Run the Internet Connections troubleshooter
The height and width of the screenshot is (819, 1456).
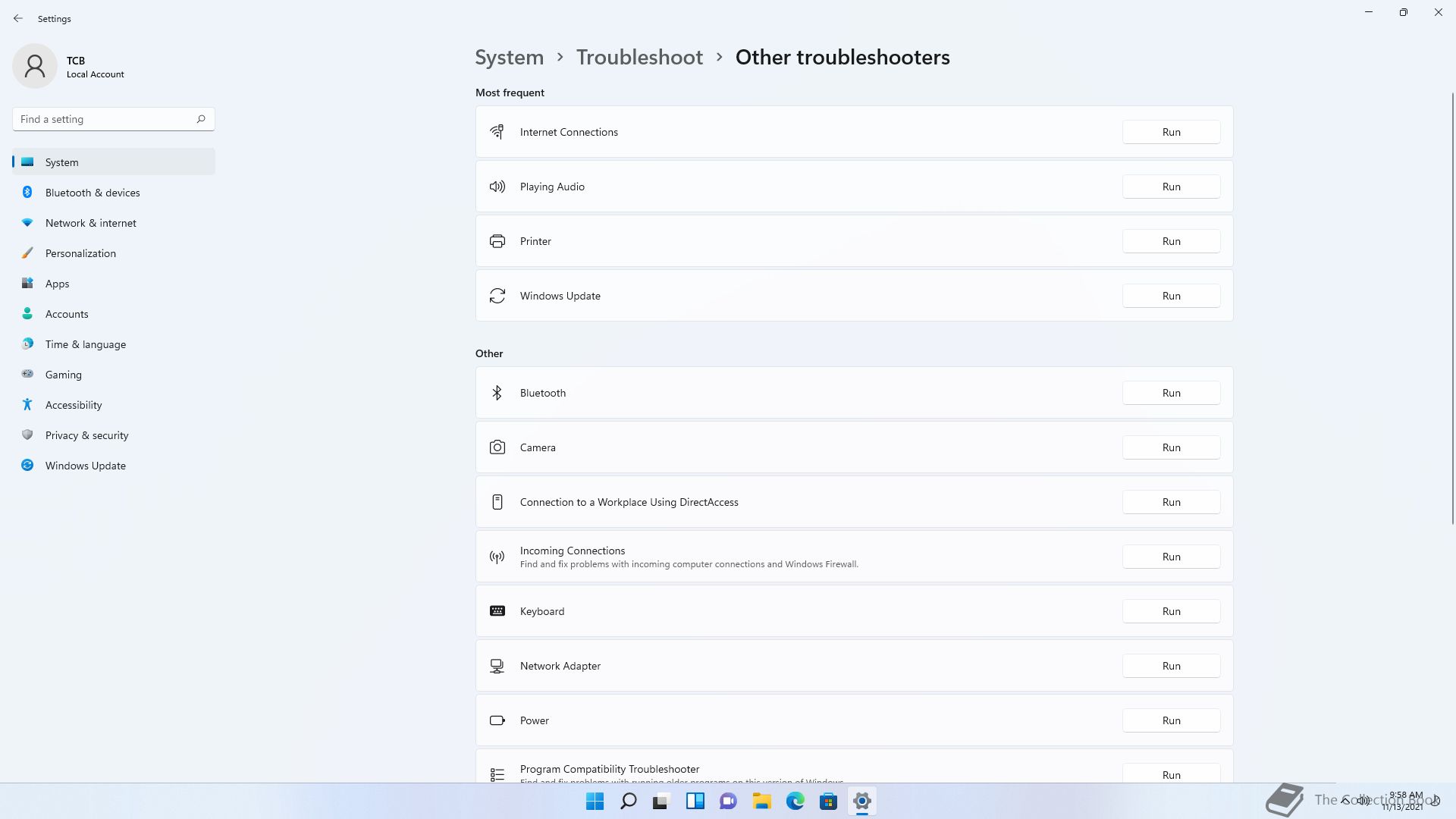coord(1171,132)
